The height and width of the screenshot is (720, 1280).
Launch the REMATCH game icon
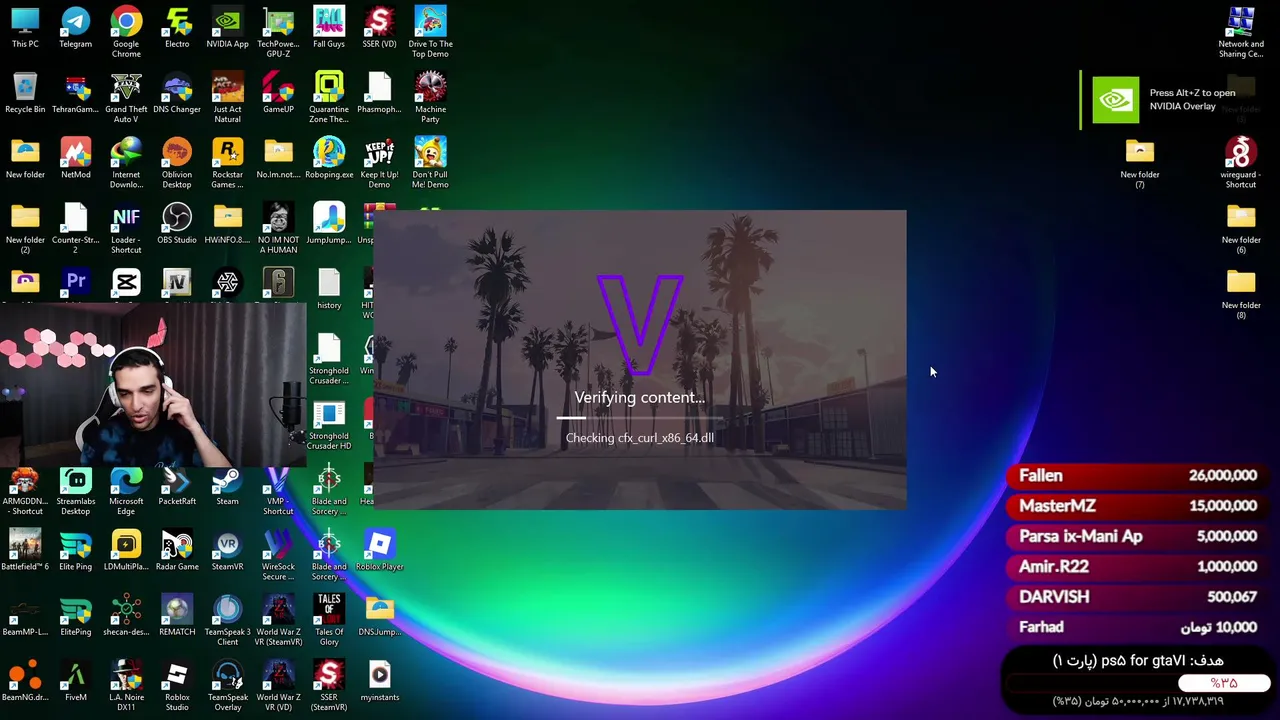point(177,615)
